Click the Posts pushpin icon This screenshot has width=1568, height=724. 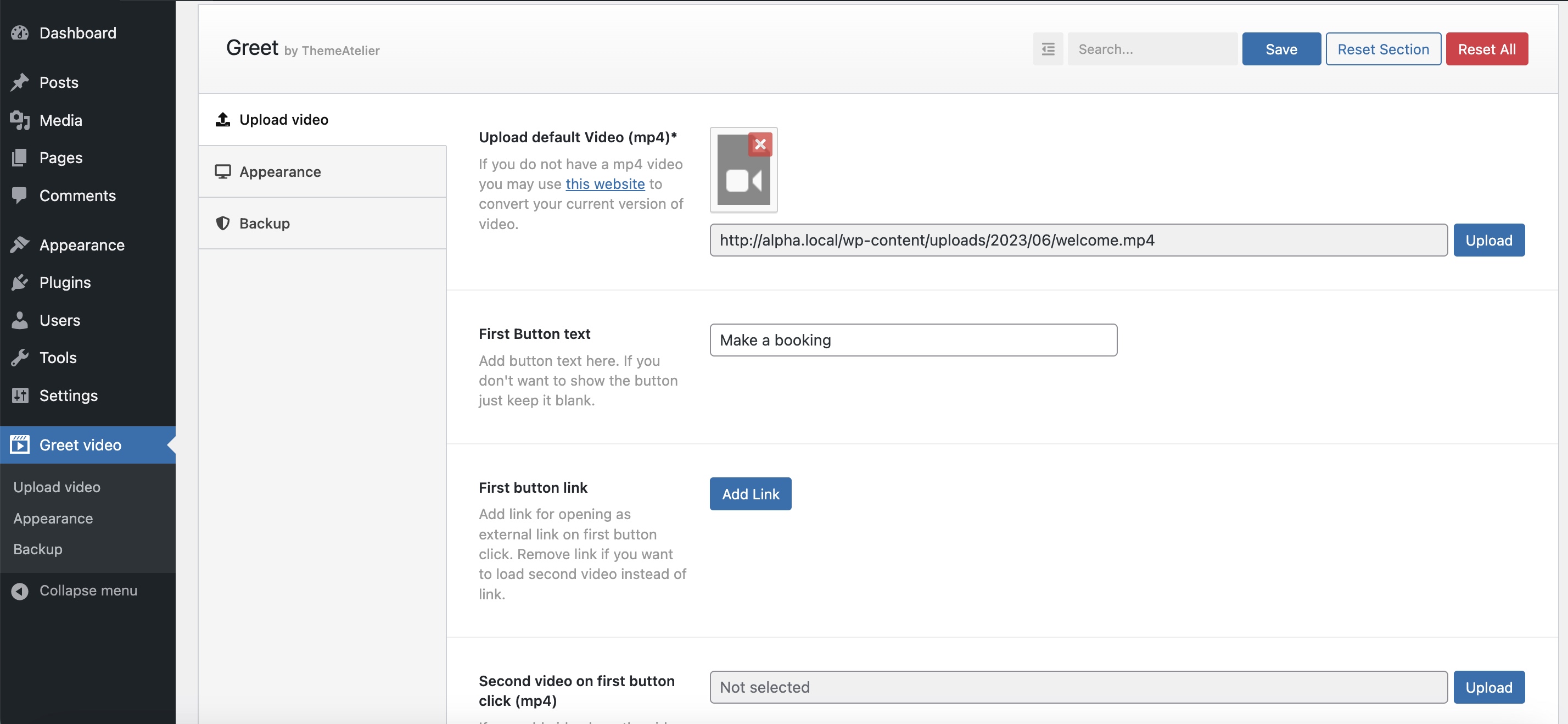coord(19,82)
